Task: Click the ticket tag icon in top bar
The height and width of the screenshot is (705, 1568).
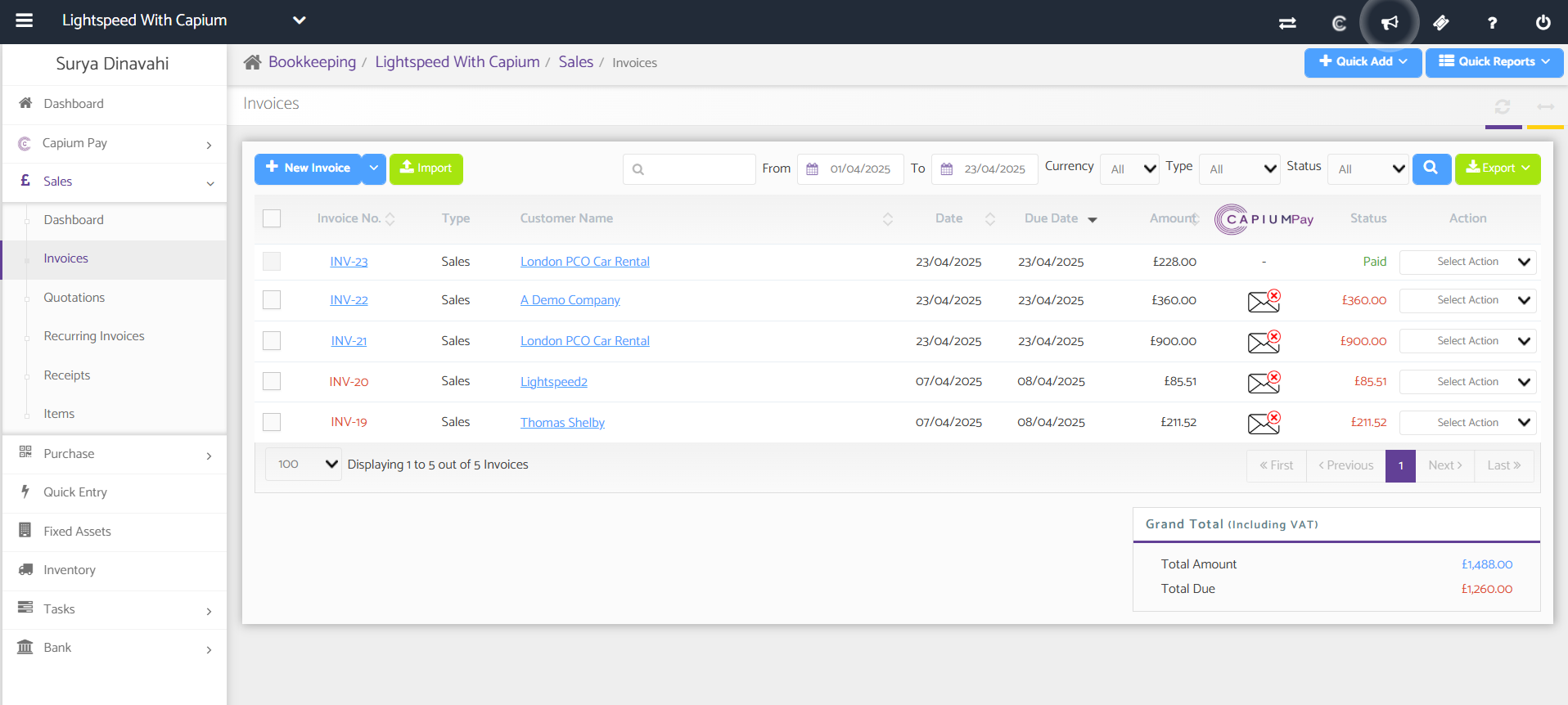Action: tap(1441, 23)
